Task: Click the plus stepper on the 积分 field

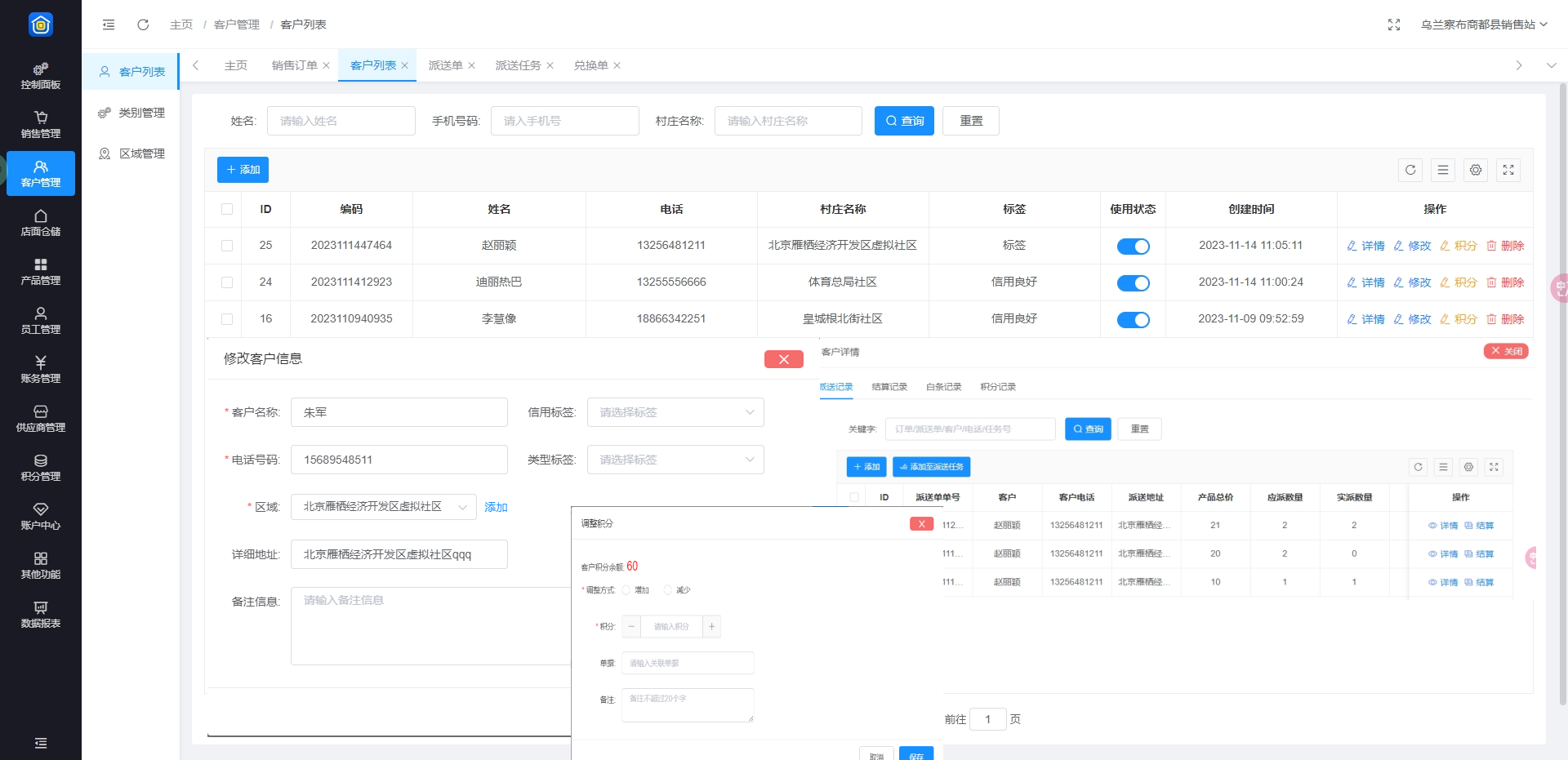Action: coord(711,626)
